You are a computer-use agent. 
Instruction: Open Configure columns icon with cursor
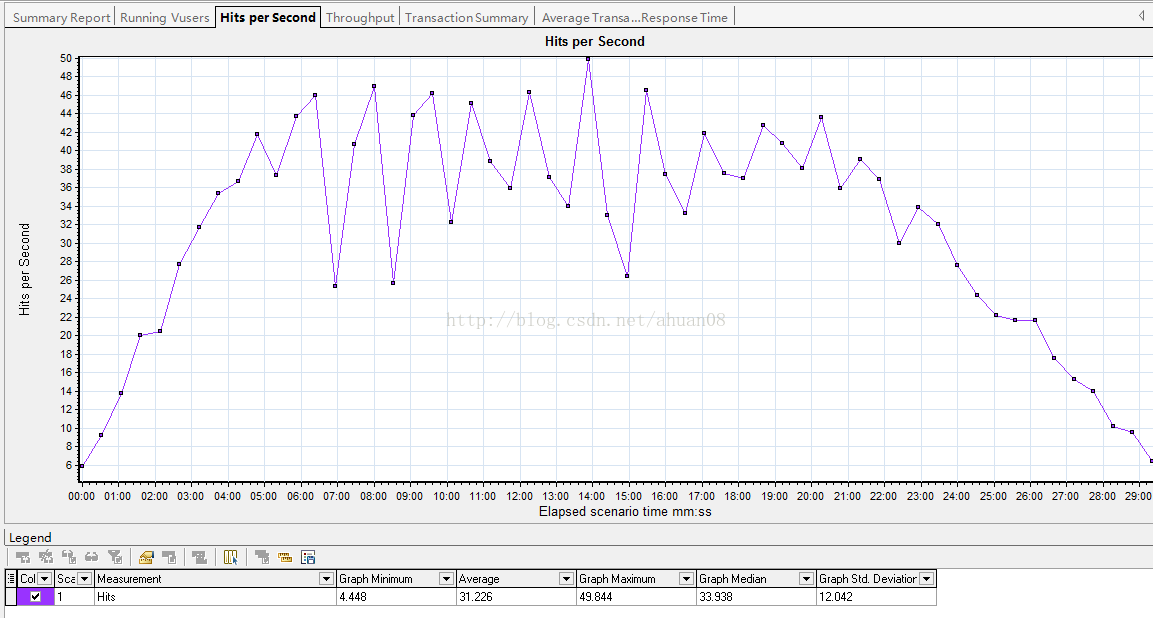click(x=231, y=557)
